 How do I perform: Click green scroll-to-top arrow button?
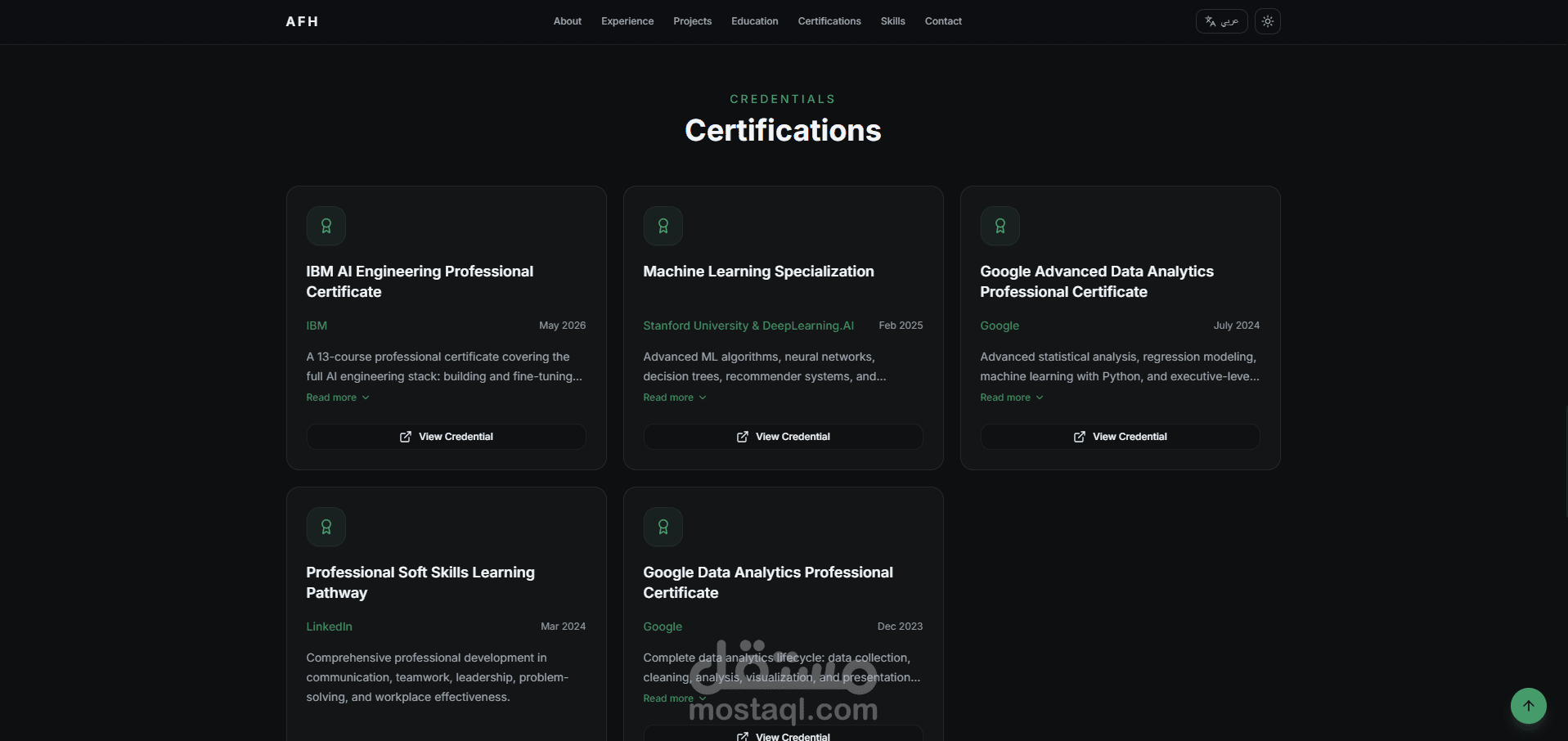[1528, 706]
